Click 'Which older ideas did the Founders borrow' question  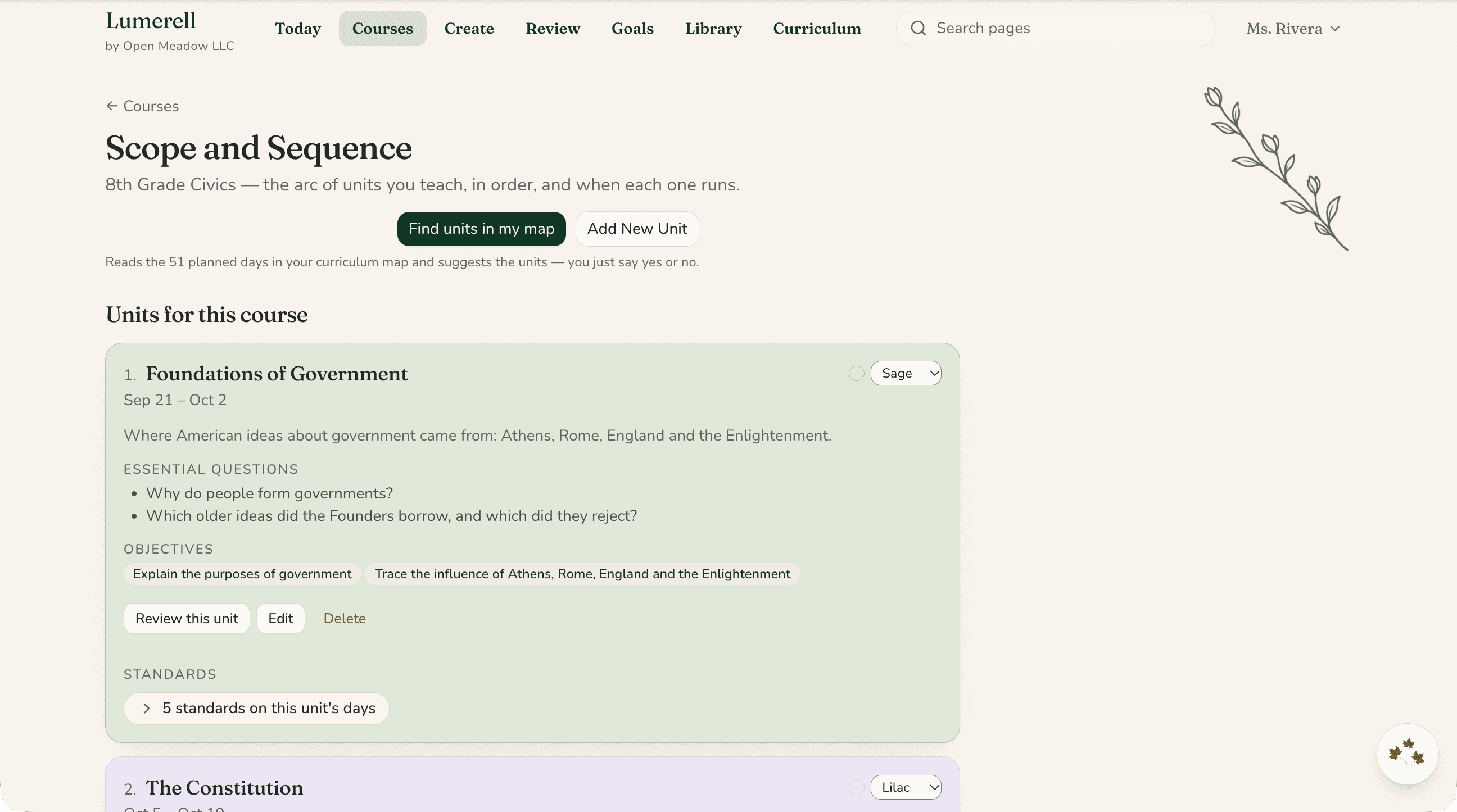(x=391, y=516)
